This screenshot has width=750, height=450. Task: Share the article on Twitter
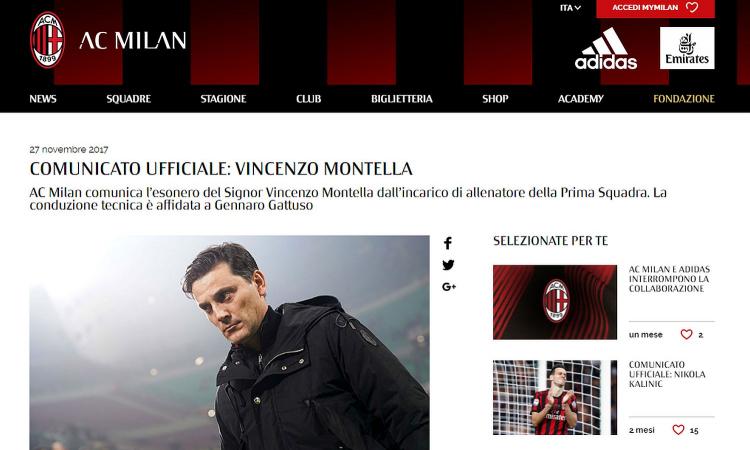tap(448, 265)
